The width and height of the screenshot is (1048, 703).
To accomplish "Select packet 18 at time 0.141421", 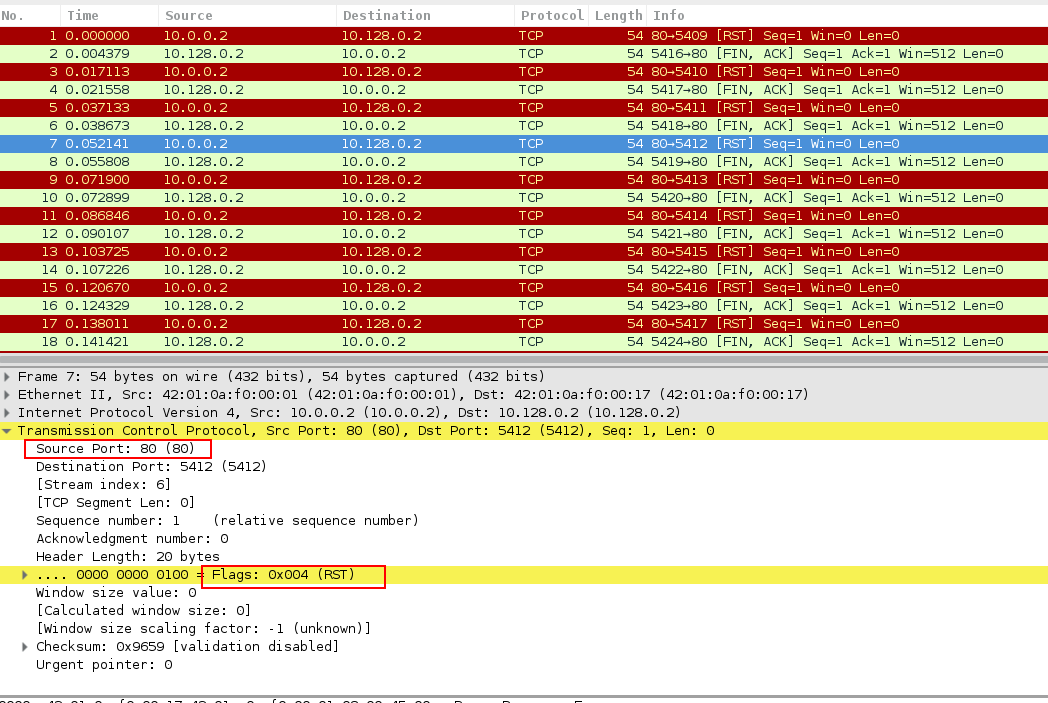I will pyautogui.click(x=524, y=343).
